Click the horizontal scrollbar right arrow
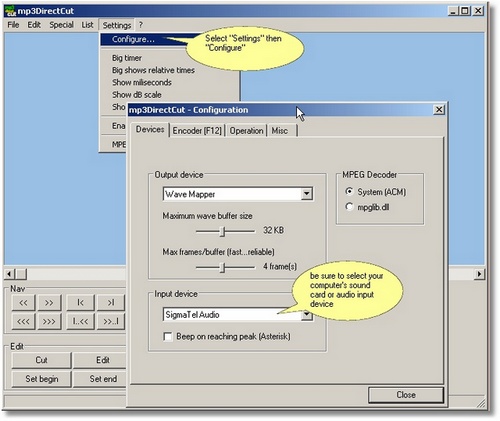Image resolution: width=500 pixels, height=421 pixels. 479,274
